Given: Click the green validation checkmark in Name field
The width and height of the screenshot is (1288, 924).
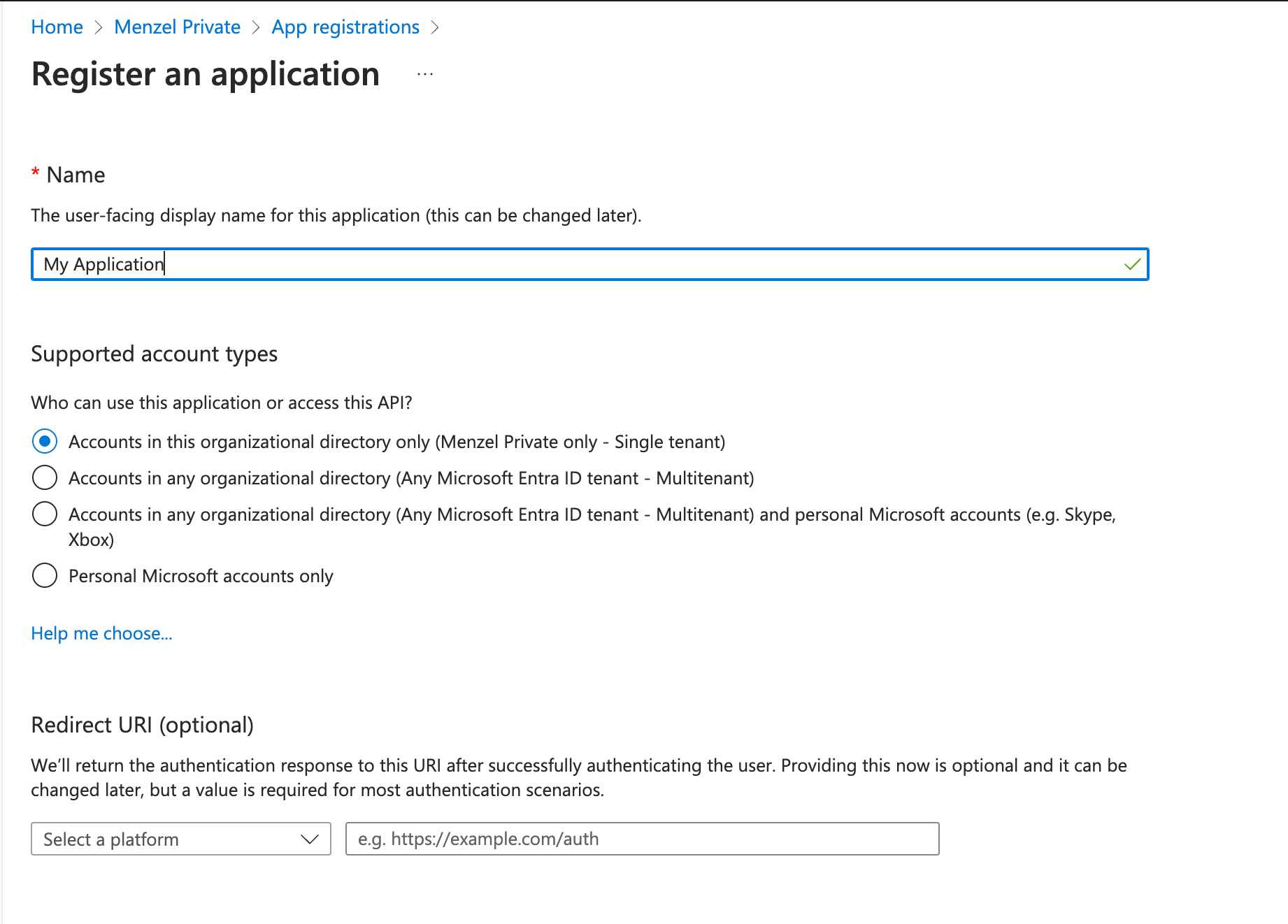Looking at the screenshot, I should click(x=1132, y=264).
